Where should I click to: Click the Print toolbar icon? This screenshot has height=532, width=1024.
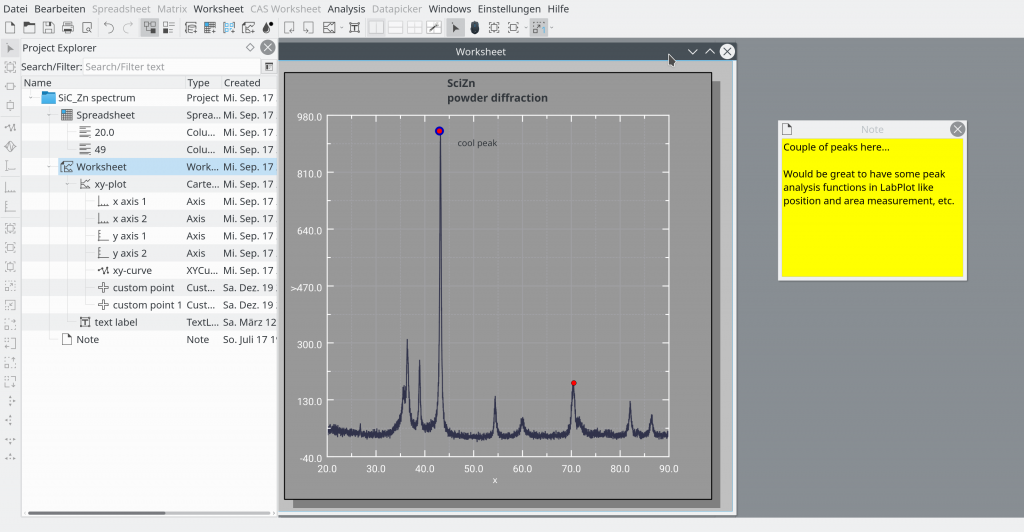68,27
